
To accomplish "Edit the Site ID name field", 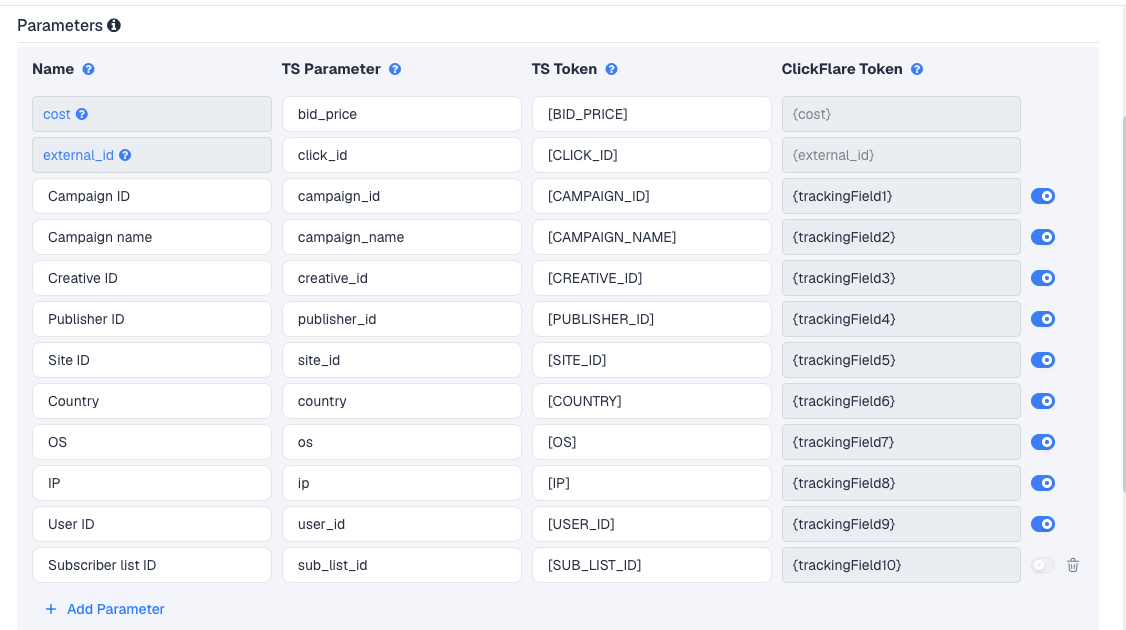I will 152,360.
